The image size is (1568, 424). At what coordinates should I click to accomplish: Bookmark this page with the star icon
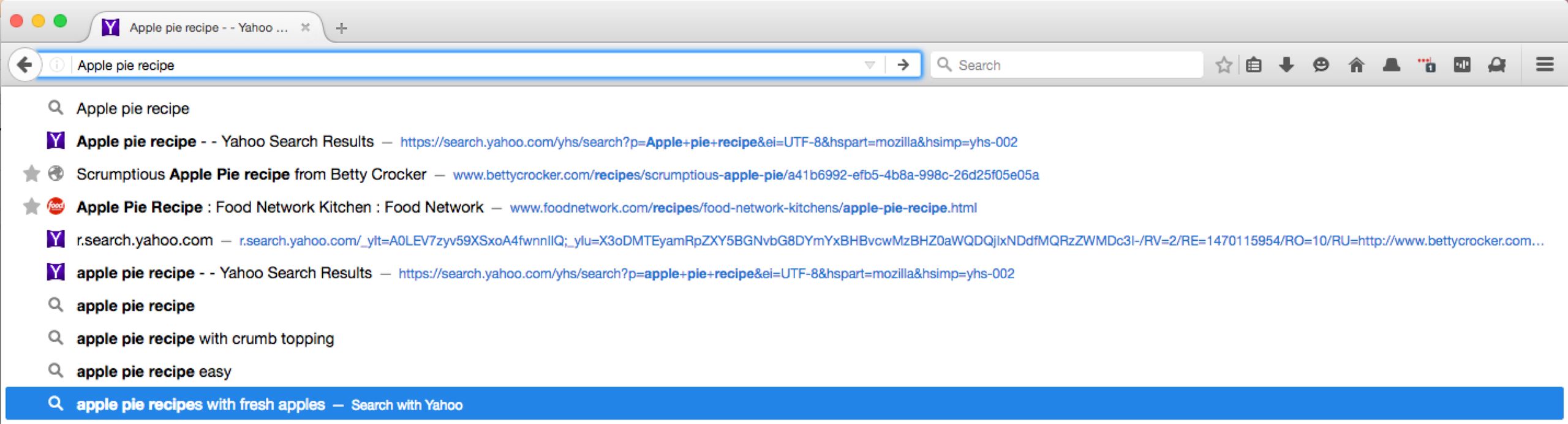[x=1223, y=65]
